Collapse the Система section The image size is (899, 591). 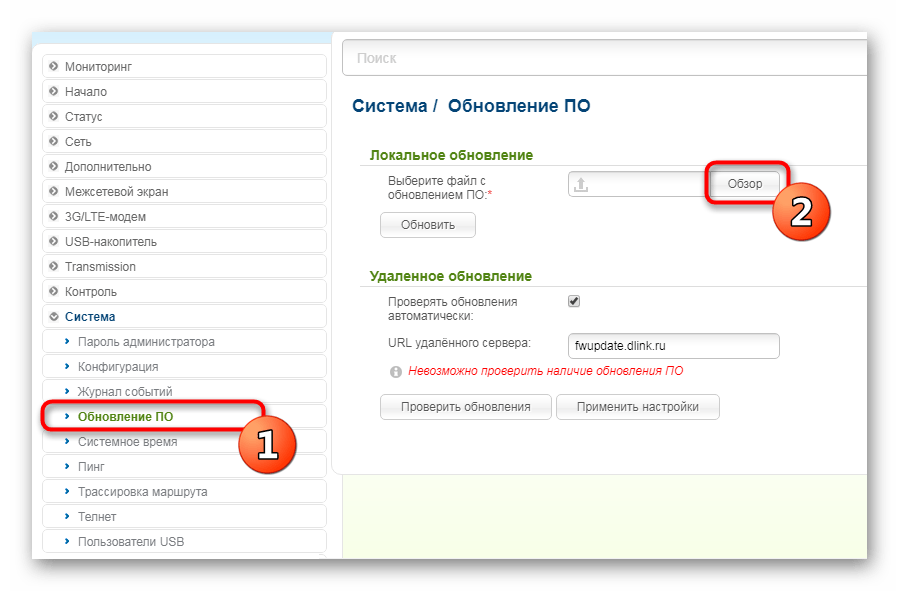pyautogui.click(x=89, y=317)
